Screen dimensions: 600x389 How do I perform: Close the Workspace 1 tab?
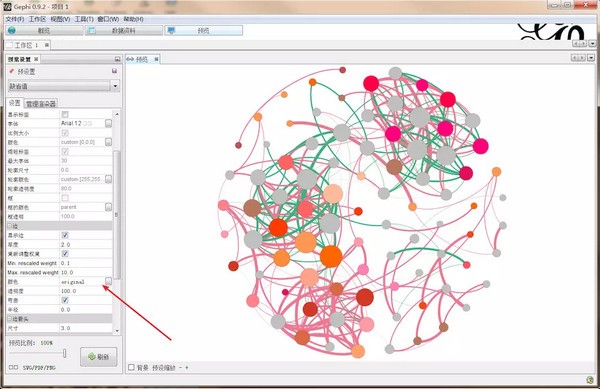(x=47, y=45)
